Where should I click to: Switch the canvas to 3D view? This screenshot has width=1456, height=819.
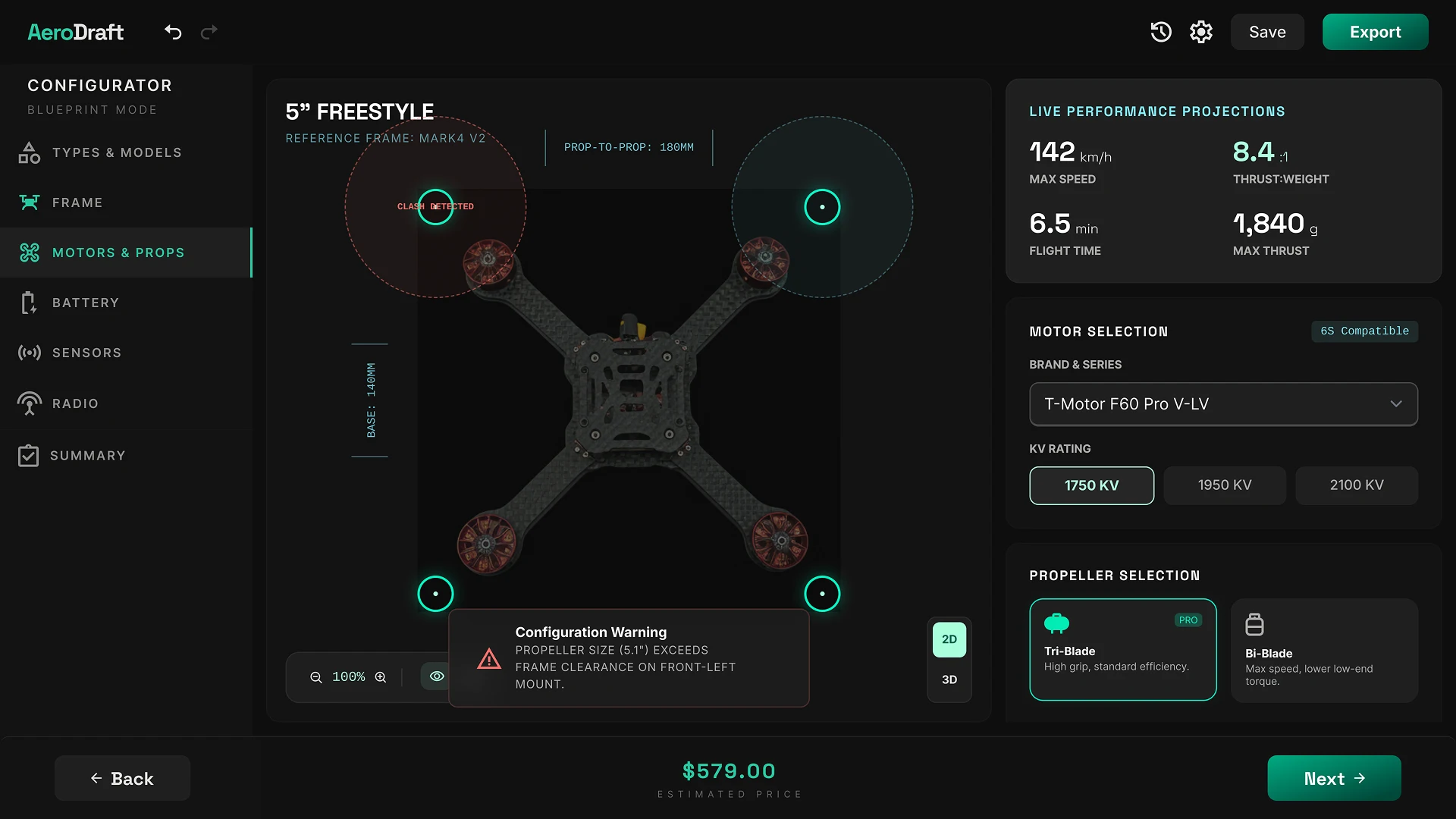pos(949,679)
